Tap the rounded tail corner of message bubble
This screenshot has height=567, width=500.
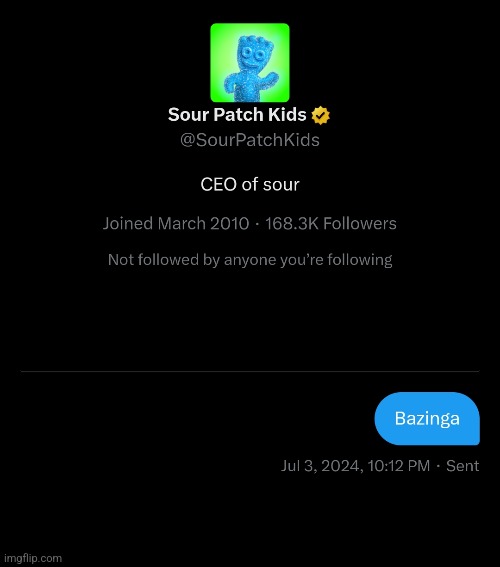(x=475, y=440)
